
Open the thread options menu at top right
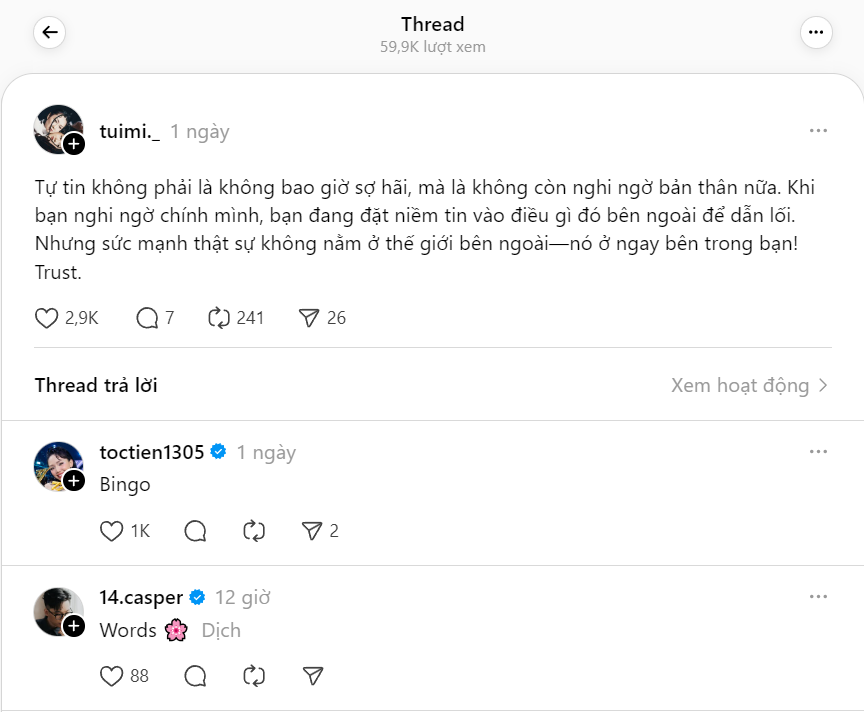pos(816,33)
